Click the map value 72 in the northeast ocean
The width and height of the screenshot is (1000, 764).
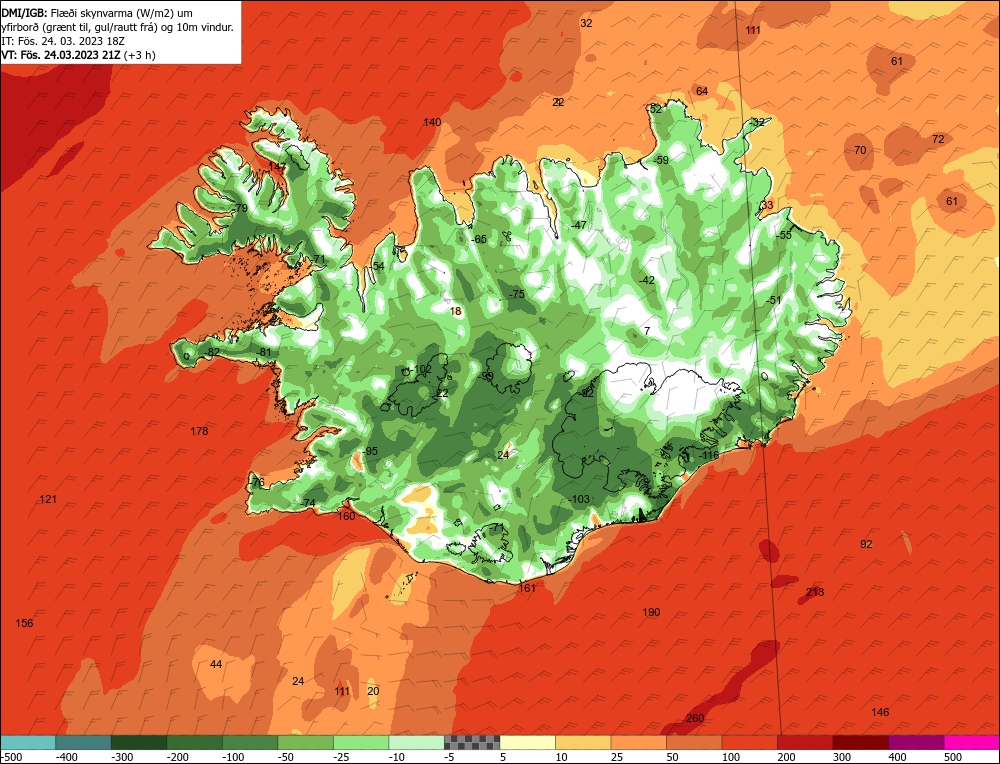click(x=938, y=139)
